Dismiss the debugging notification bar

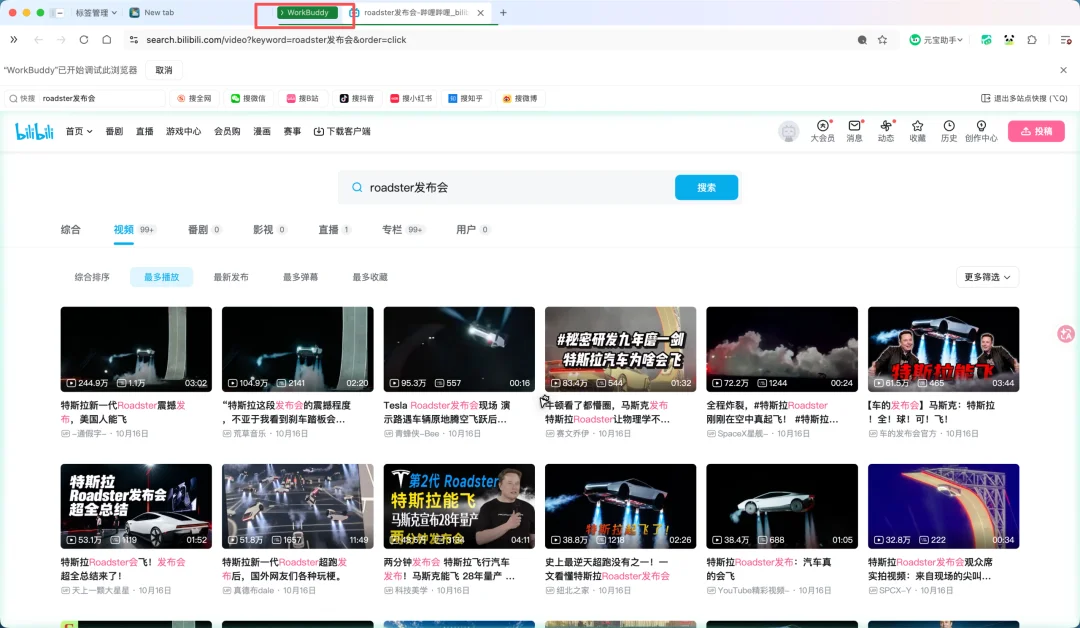point(1063,70)
